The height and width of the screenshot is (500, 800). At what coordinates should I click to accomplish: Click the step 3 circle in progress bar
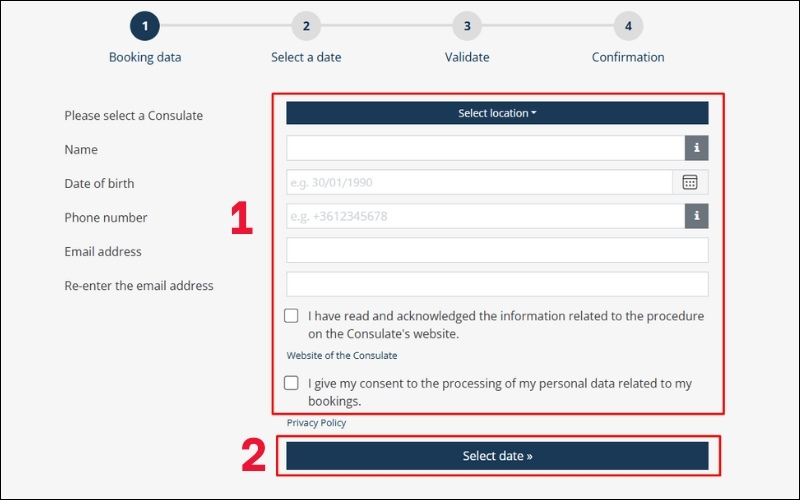tap(467, 26)
